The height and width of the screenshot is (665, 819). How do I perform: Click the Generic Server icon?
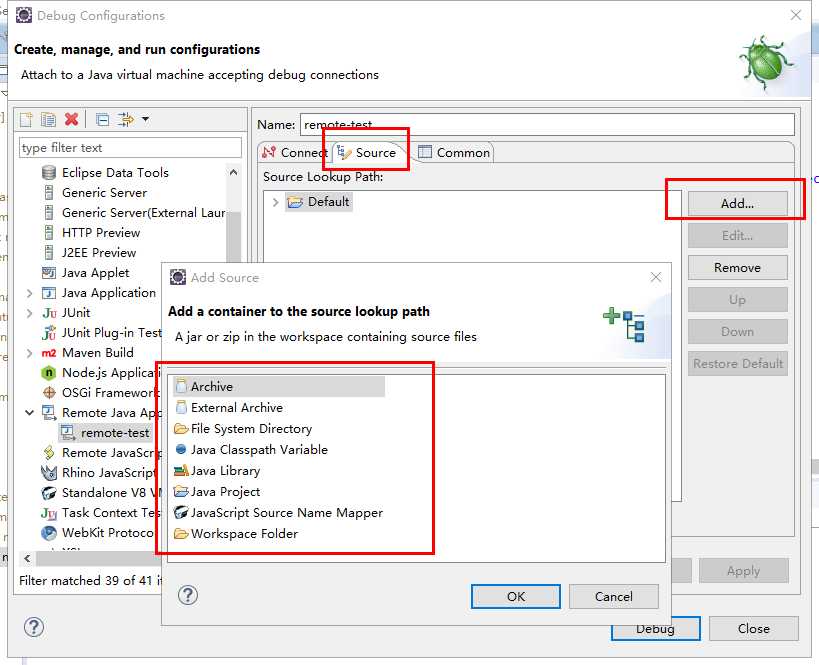(49, 192)
